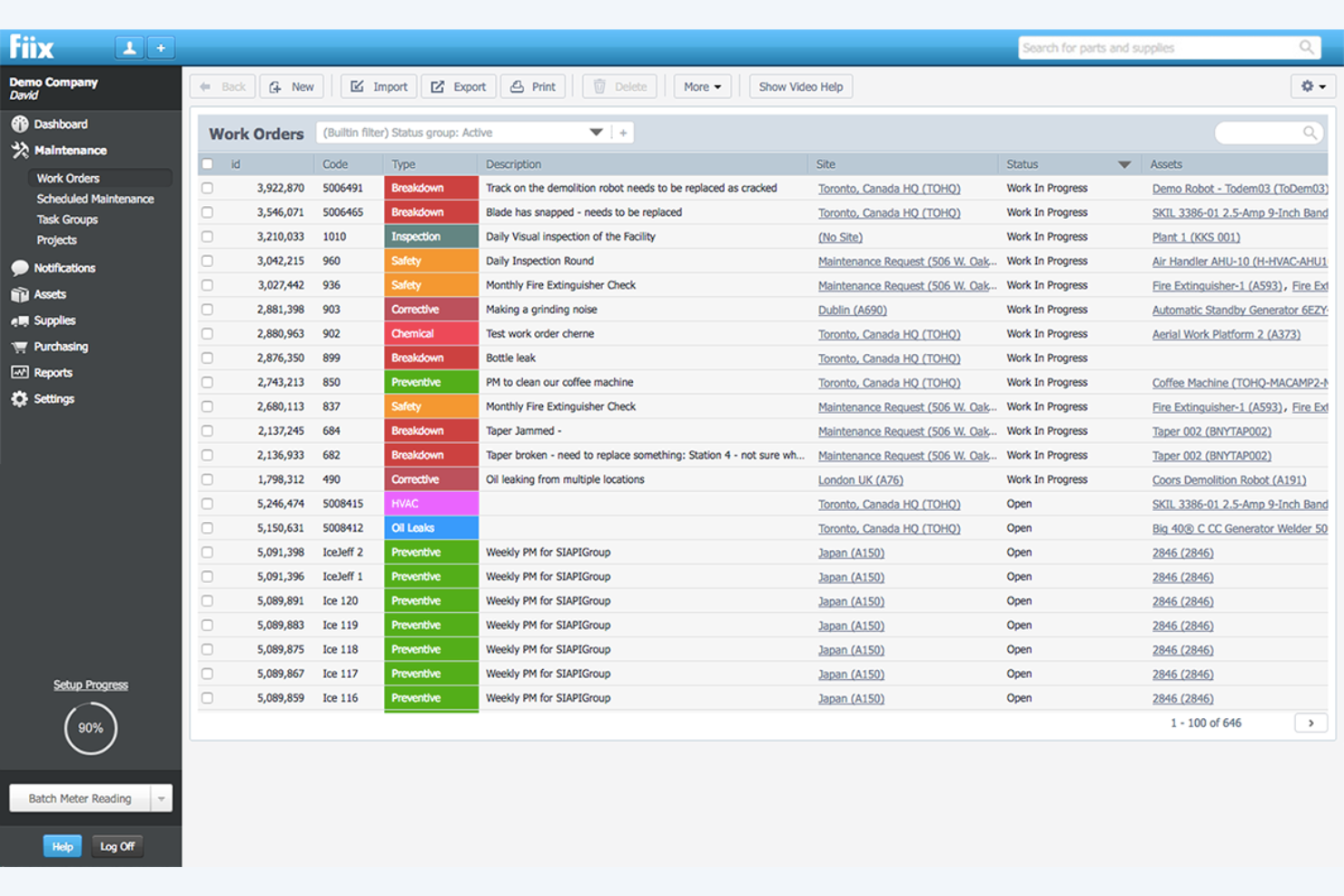Select all rows with header checkbox
Screen dimensions: 1344x896
pos(207,164)
